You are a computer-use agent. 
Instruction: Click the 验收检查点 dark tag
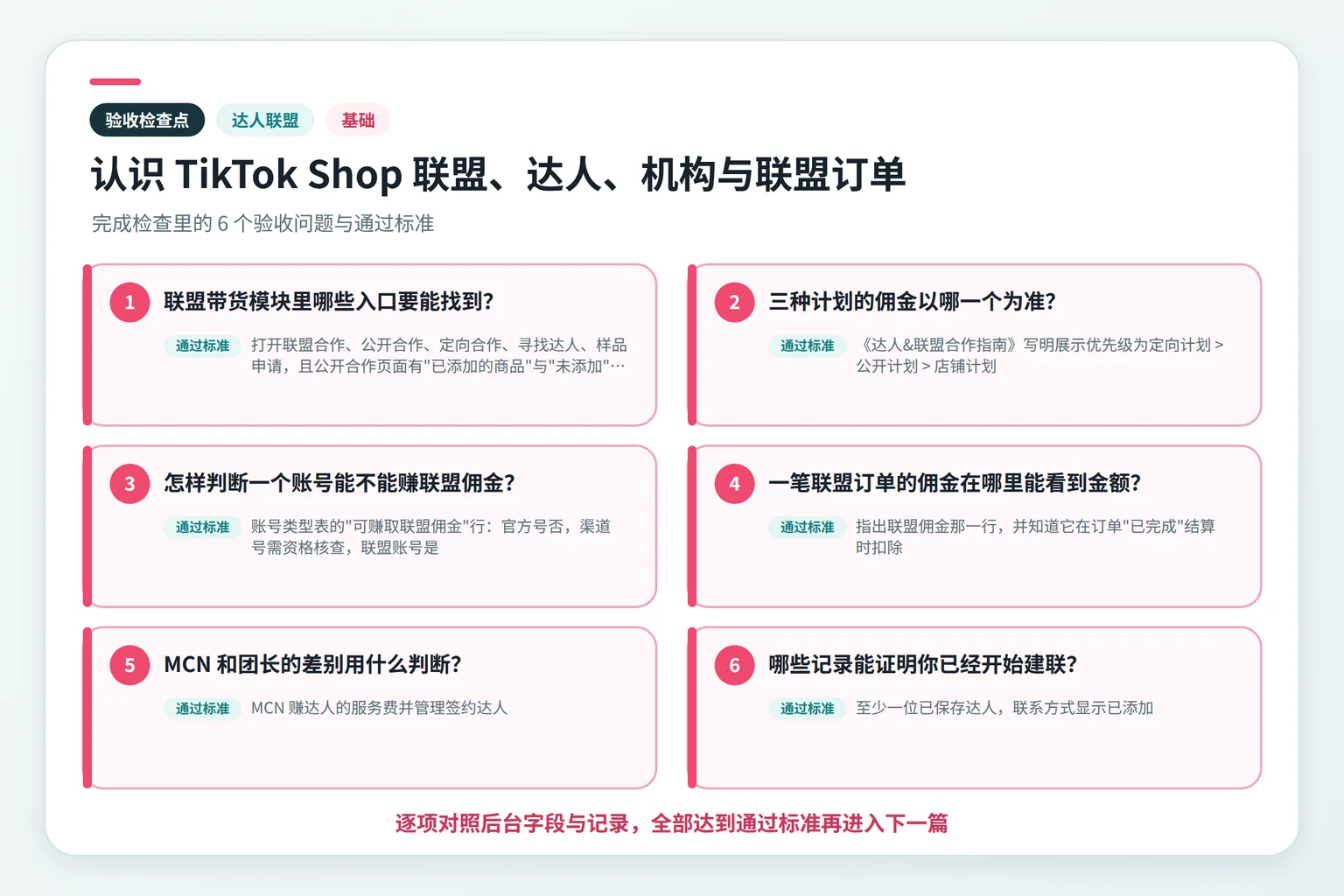(147, 120)
